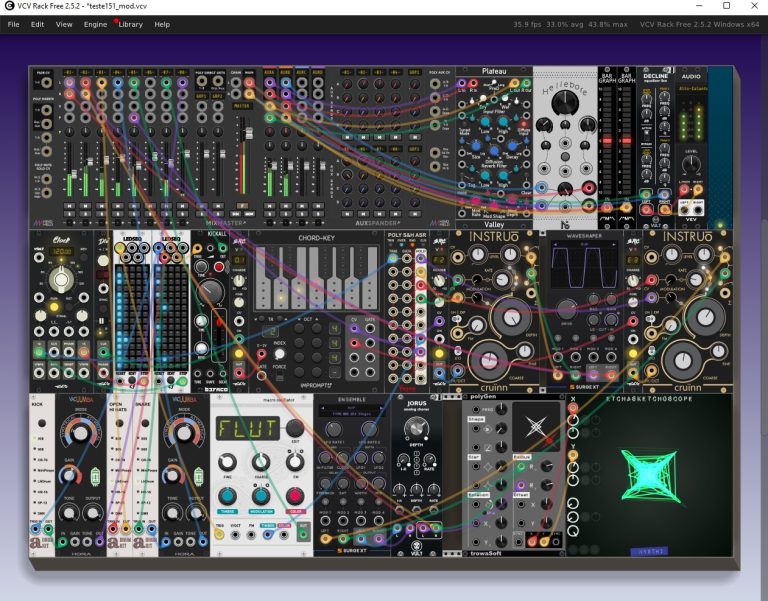Click the AUXA return fader
768x601 pixels.
coord(274,166)
